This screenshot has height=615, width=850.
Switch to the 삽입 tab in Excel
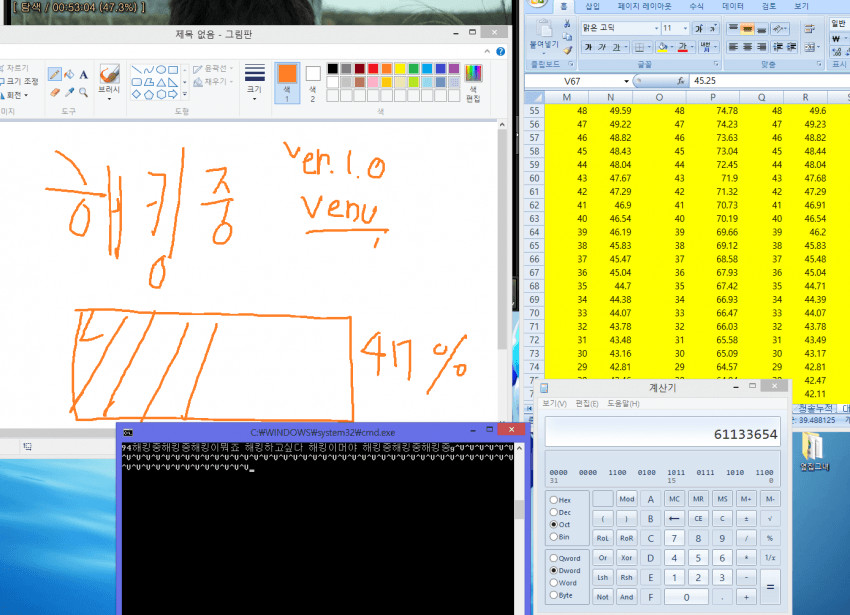pyautogui.click(x=593, y=6)
